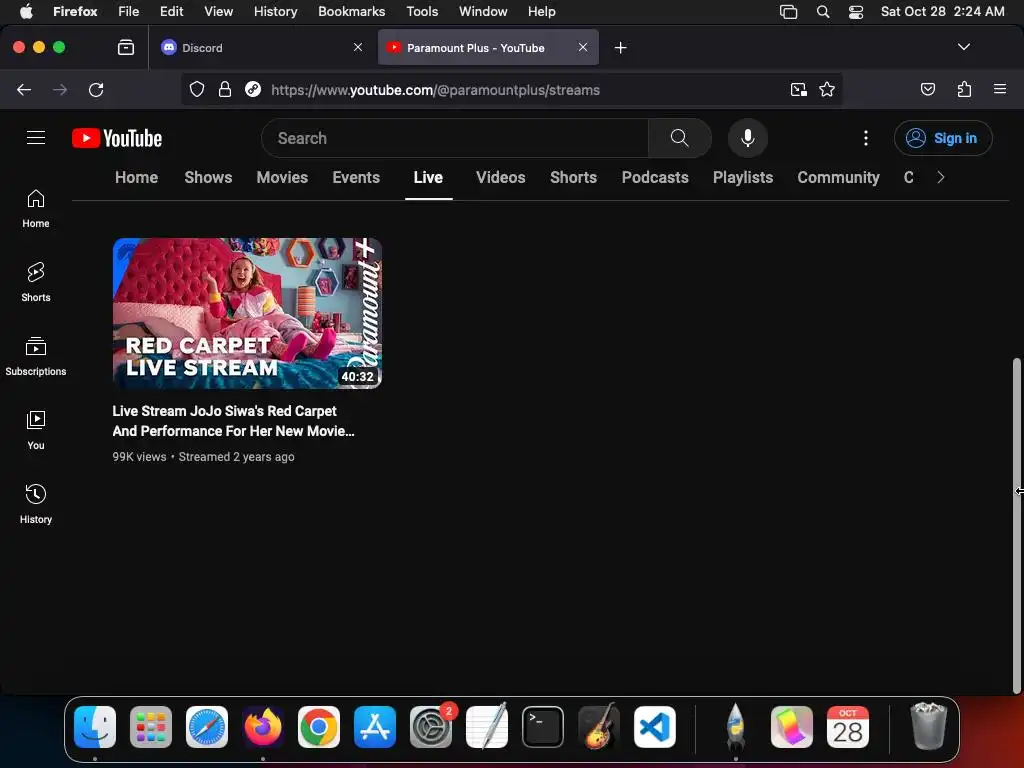Click the search magnifier button

click(x=679, y=138)
